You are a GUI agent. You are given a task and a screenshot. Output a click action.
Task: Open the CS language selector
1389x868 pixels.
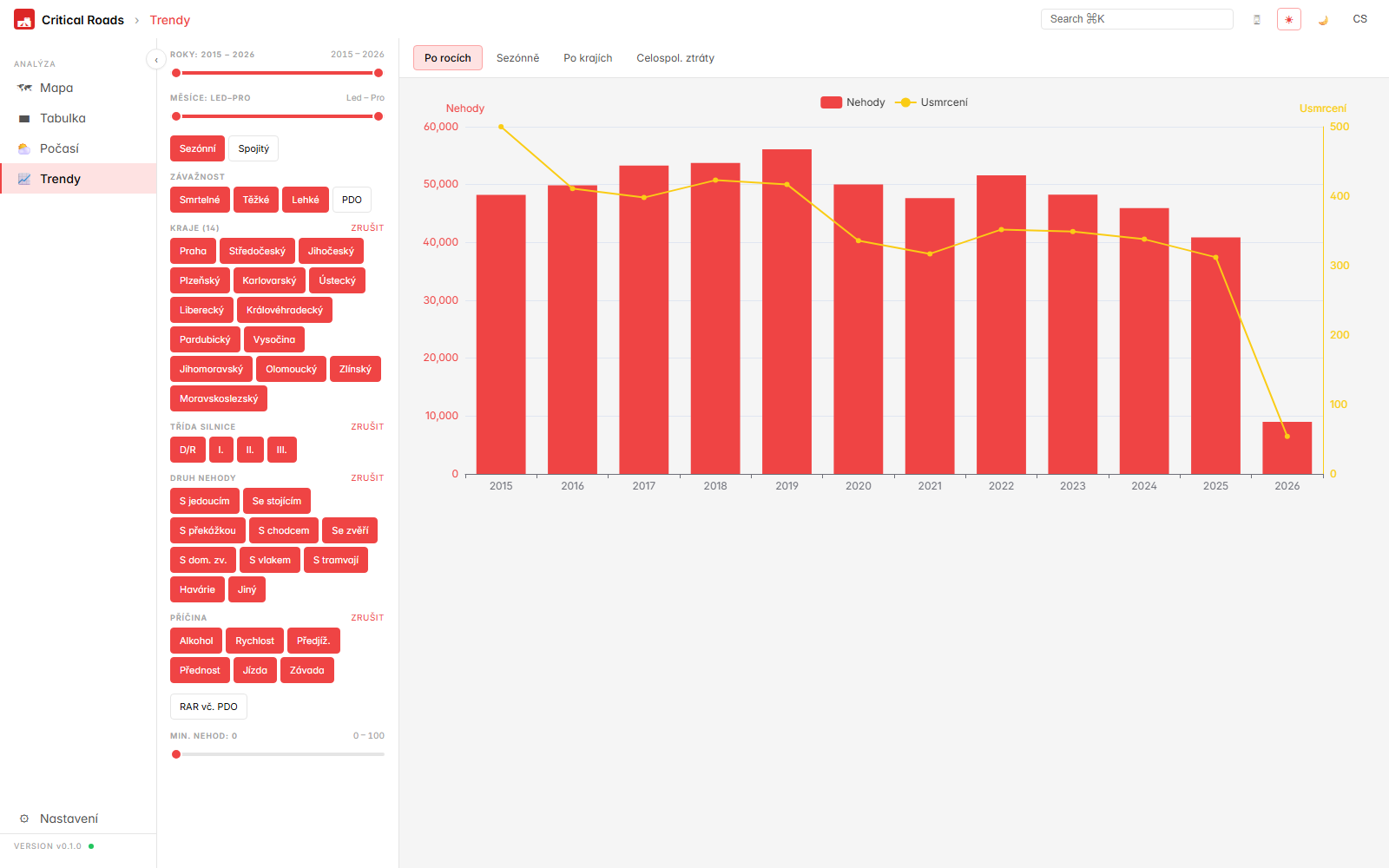1359,19
